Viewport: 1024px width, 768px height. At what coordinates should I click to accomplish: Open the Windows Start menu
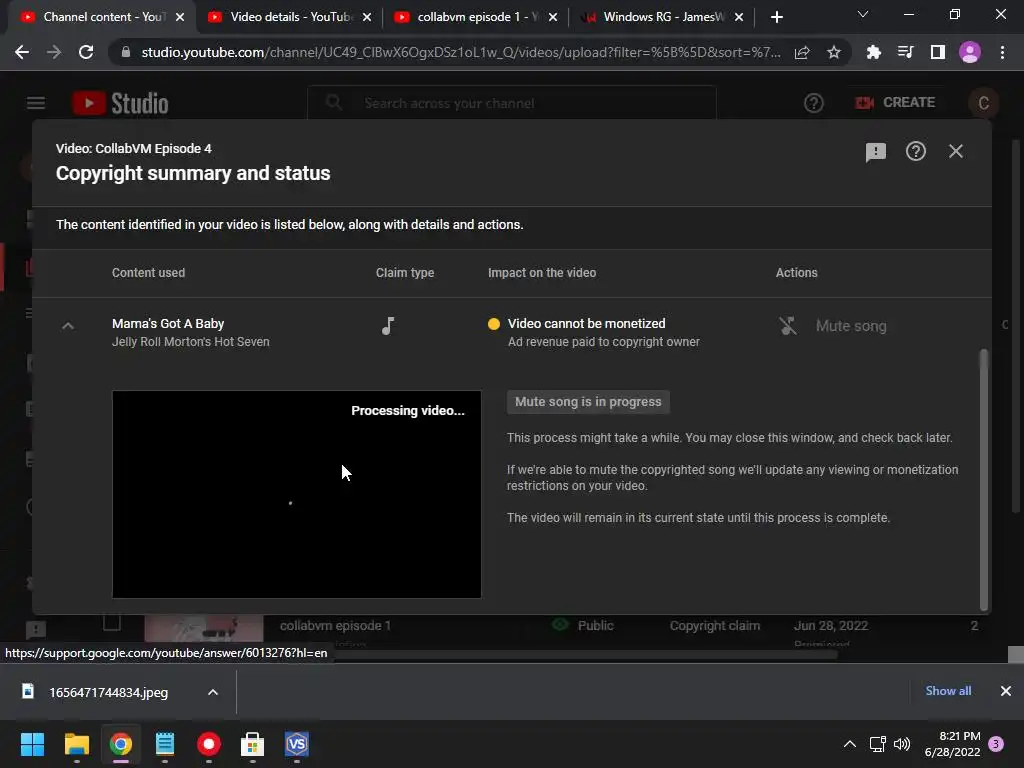pyautogui.click(x=33, y=744)
